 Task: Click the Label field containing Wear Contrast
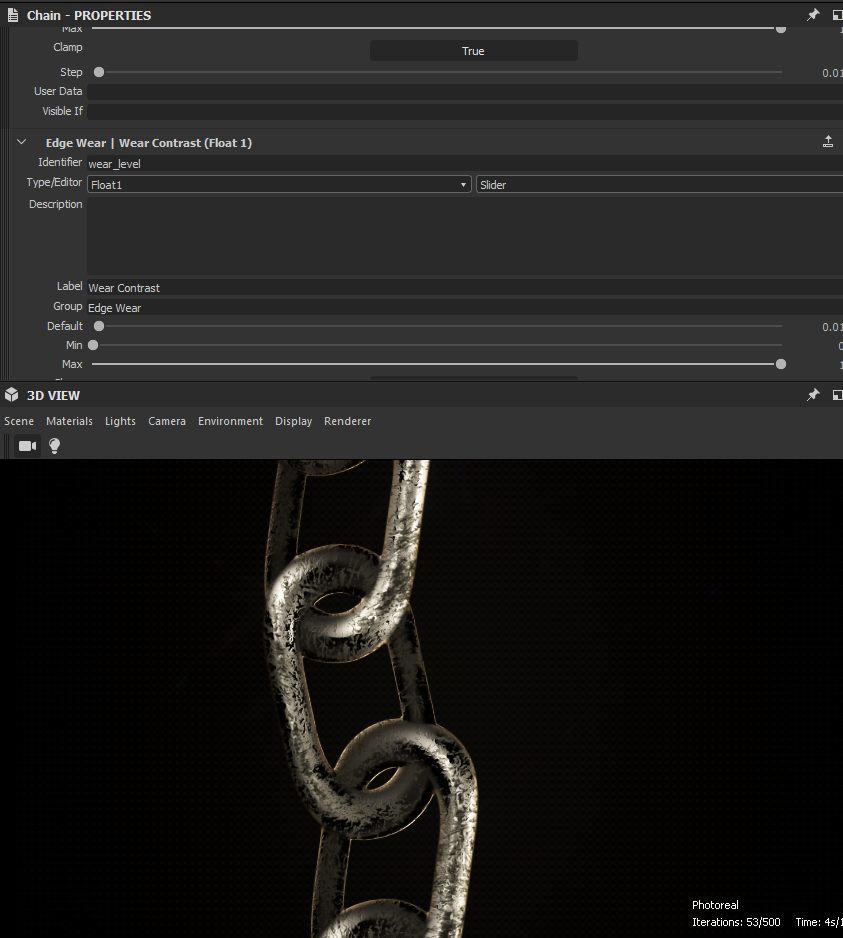[x=465, y=288]
